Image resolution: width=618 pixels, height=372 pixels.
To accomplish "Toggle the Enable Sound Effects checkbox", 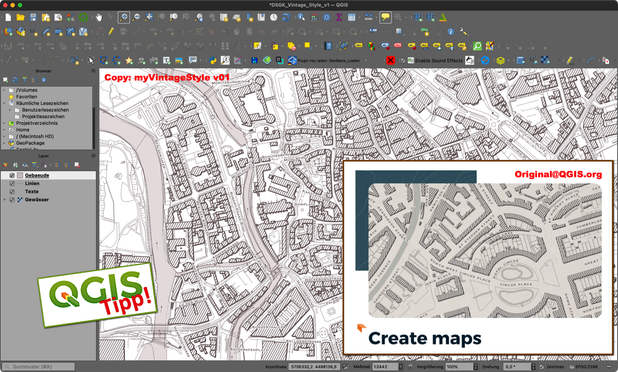I will tap(403, 60).
